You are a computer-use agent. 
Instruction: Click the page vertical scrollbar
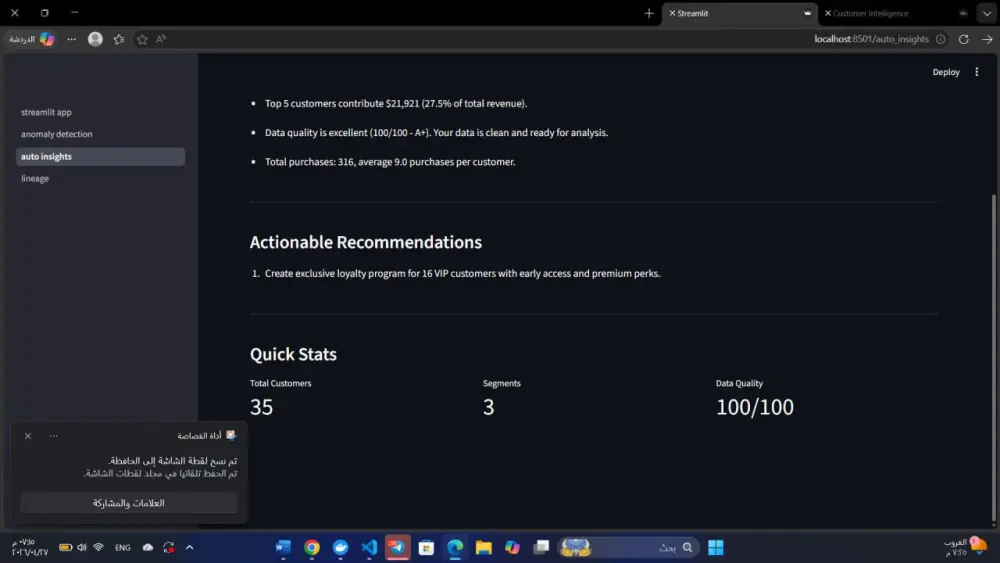coord(993,359)
